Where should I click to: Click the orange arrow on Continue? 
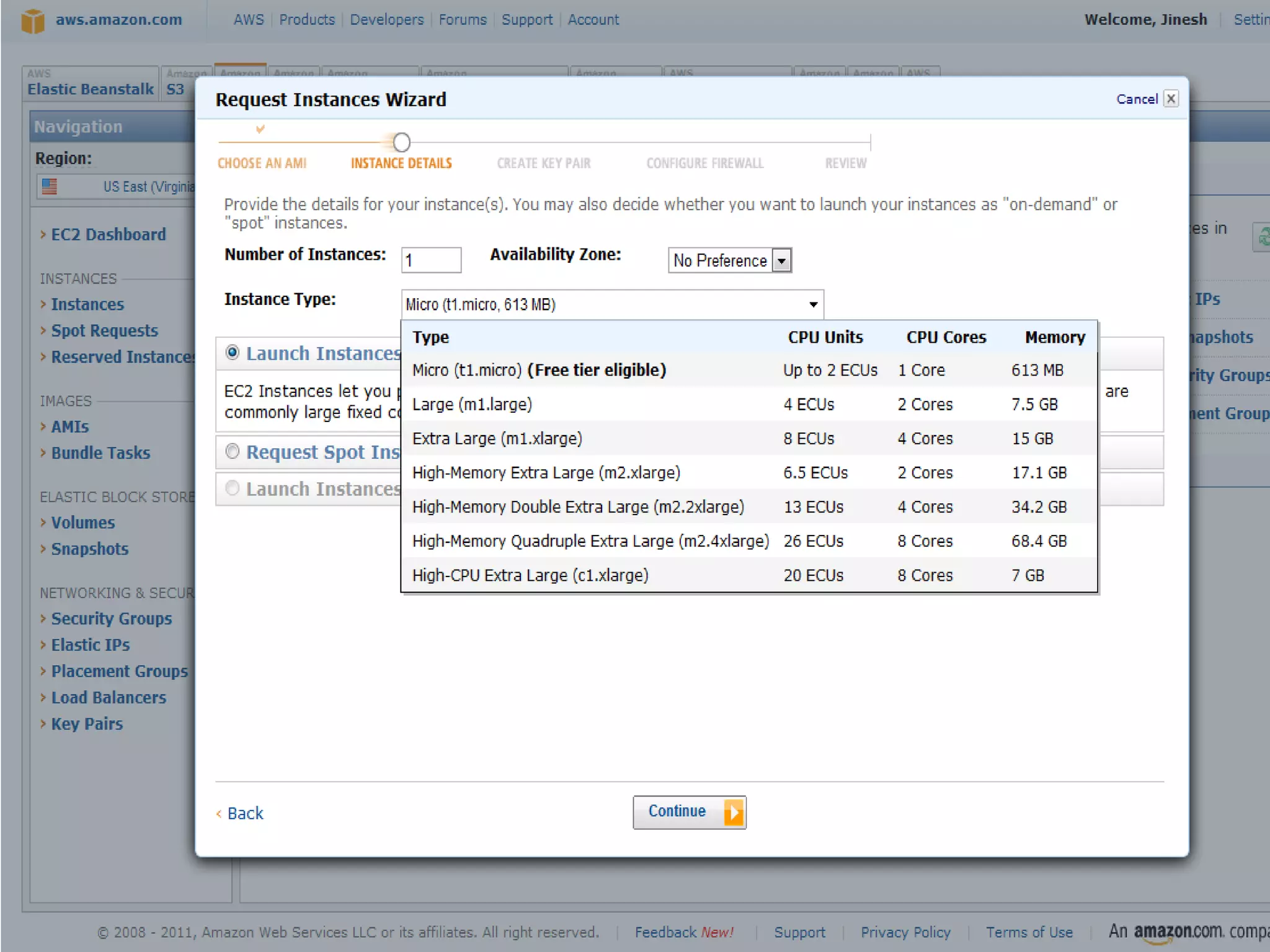pos(733,812)
